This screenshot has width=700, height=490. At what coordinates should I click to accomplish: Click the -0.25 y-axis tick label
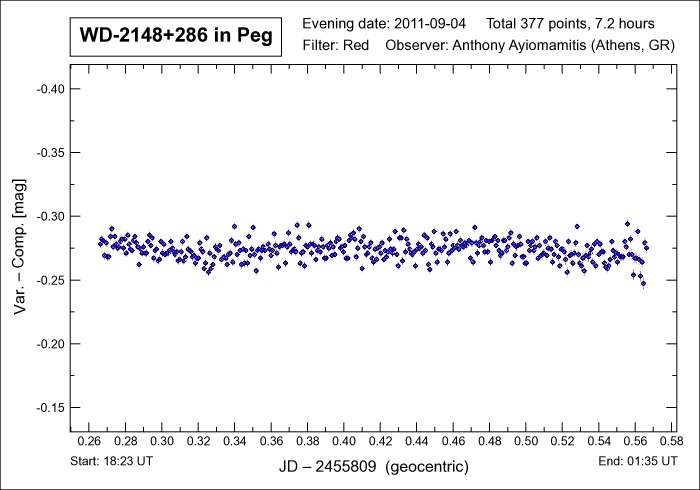(50, 280)
